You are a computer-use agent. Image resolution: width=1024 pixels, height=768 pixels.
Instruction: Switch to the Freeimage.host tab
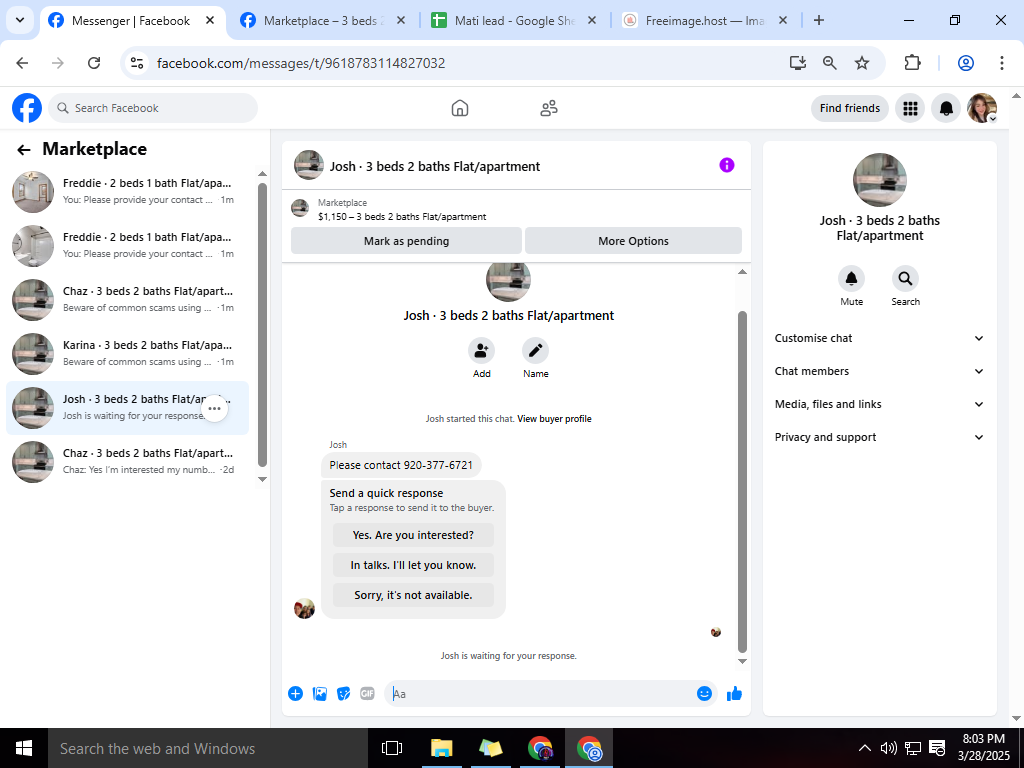(x=705, y=21)
